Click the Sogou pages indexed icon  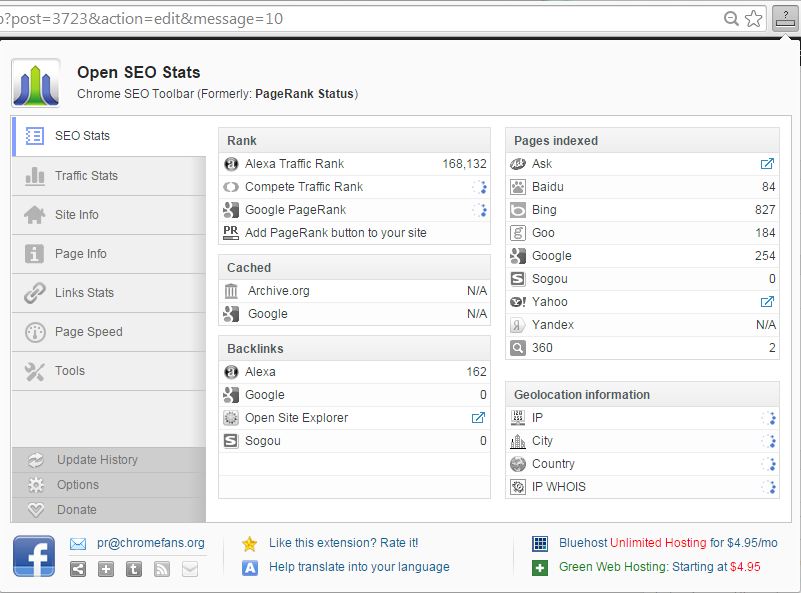[x=517, y=279]
